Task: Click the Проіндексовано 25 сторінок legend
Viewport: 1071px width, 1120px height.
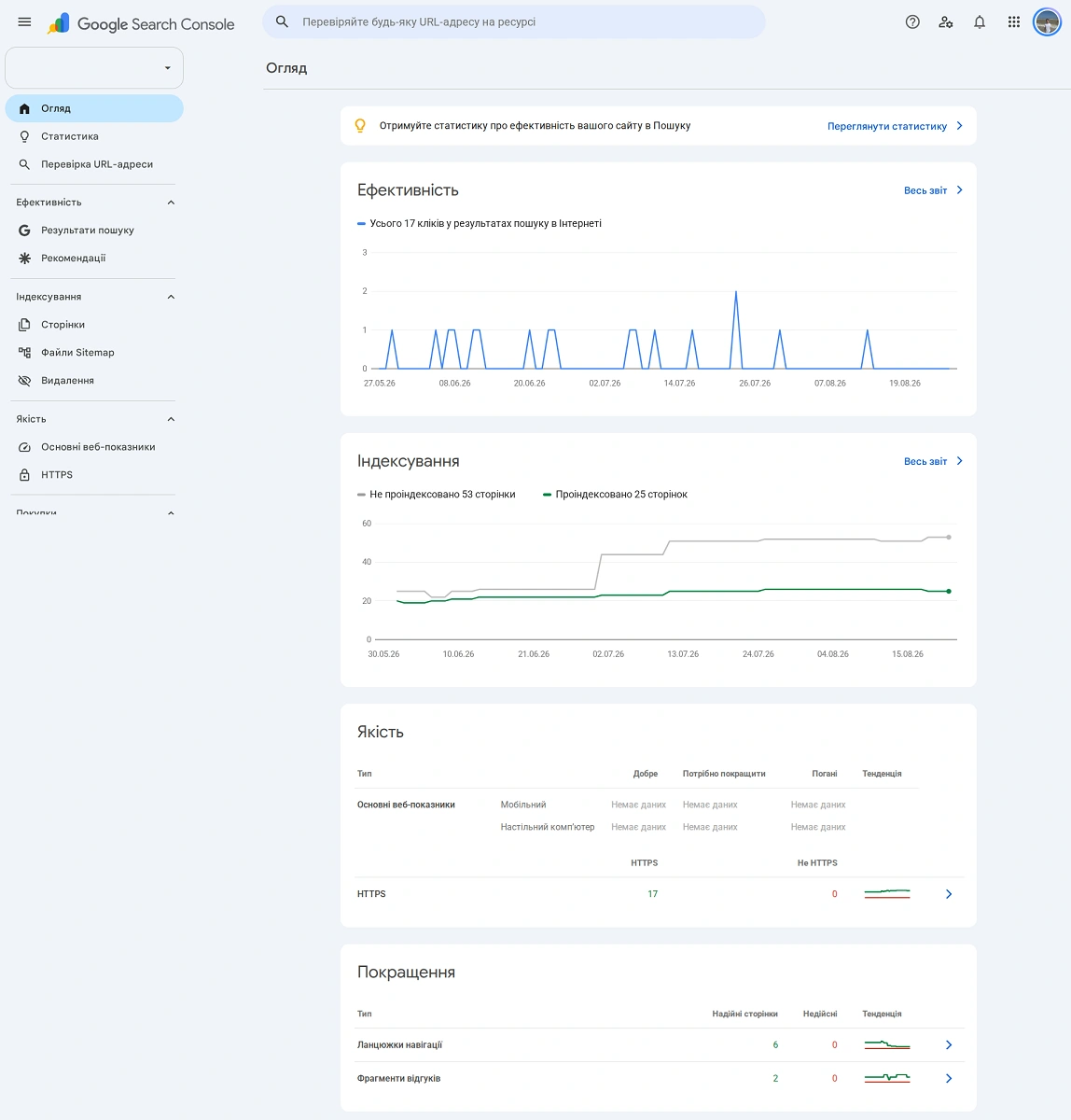Action: (615, 495)
